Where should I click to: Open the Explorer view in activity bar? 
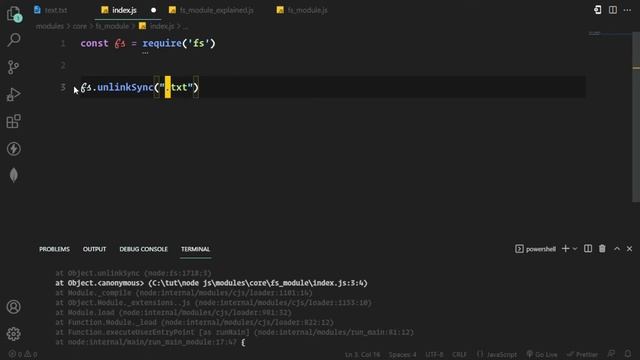tap(14, 13)
